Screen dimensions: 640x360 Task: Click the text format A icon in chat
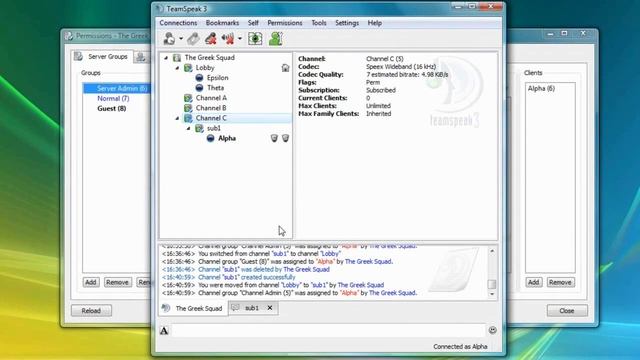pyautogui.click(x=164, y=331)
